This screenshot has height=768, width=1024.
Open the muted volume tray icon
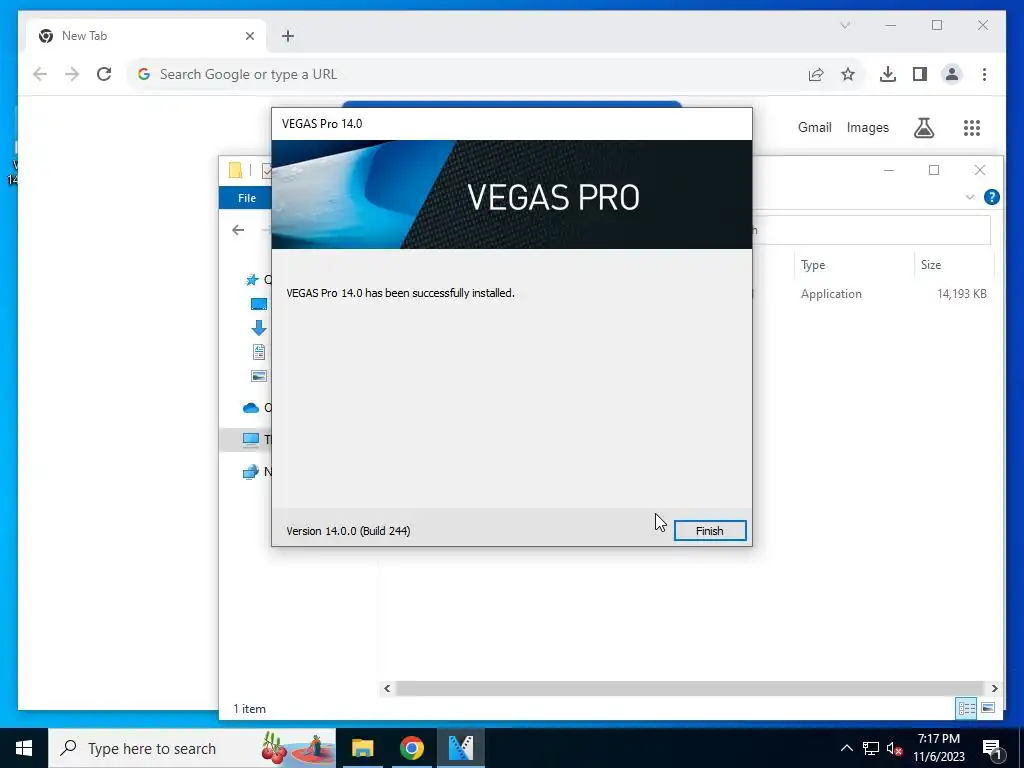[894, 748]
